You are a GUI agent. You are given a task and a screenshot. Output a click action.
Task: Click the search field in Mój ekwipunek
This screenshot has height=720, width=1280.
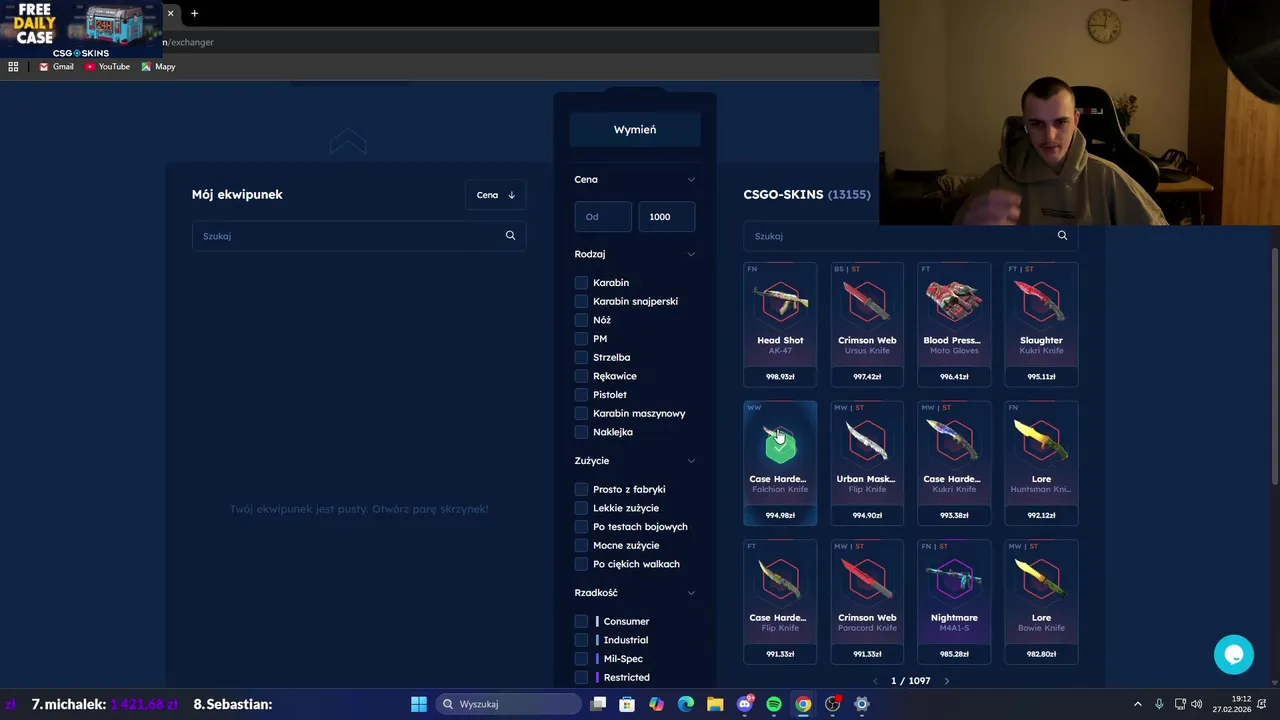click(359, 236)
